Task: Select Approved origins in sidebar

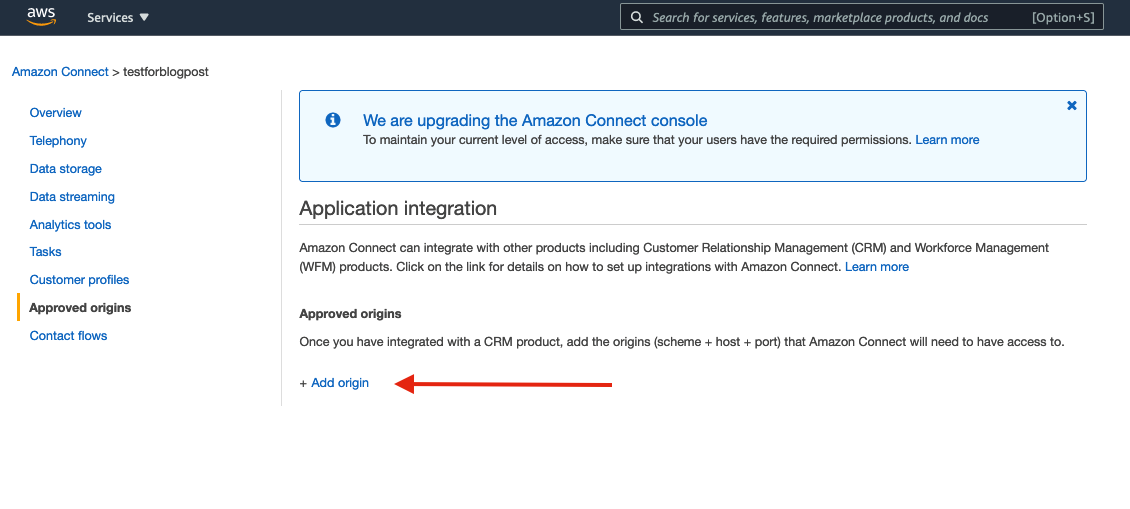Action: click(80, 308)
